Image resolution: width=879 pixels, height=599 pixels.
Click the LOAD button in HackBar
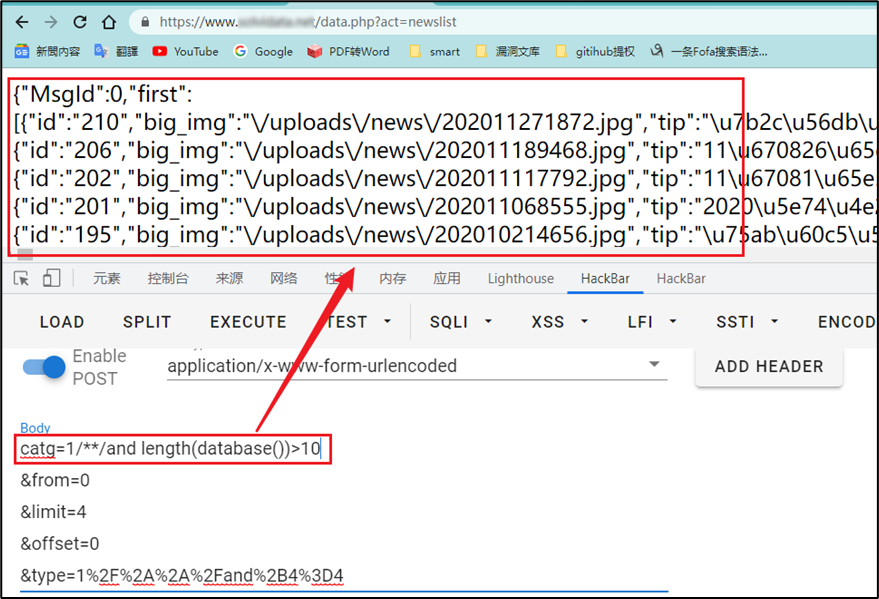coord(62,322)
